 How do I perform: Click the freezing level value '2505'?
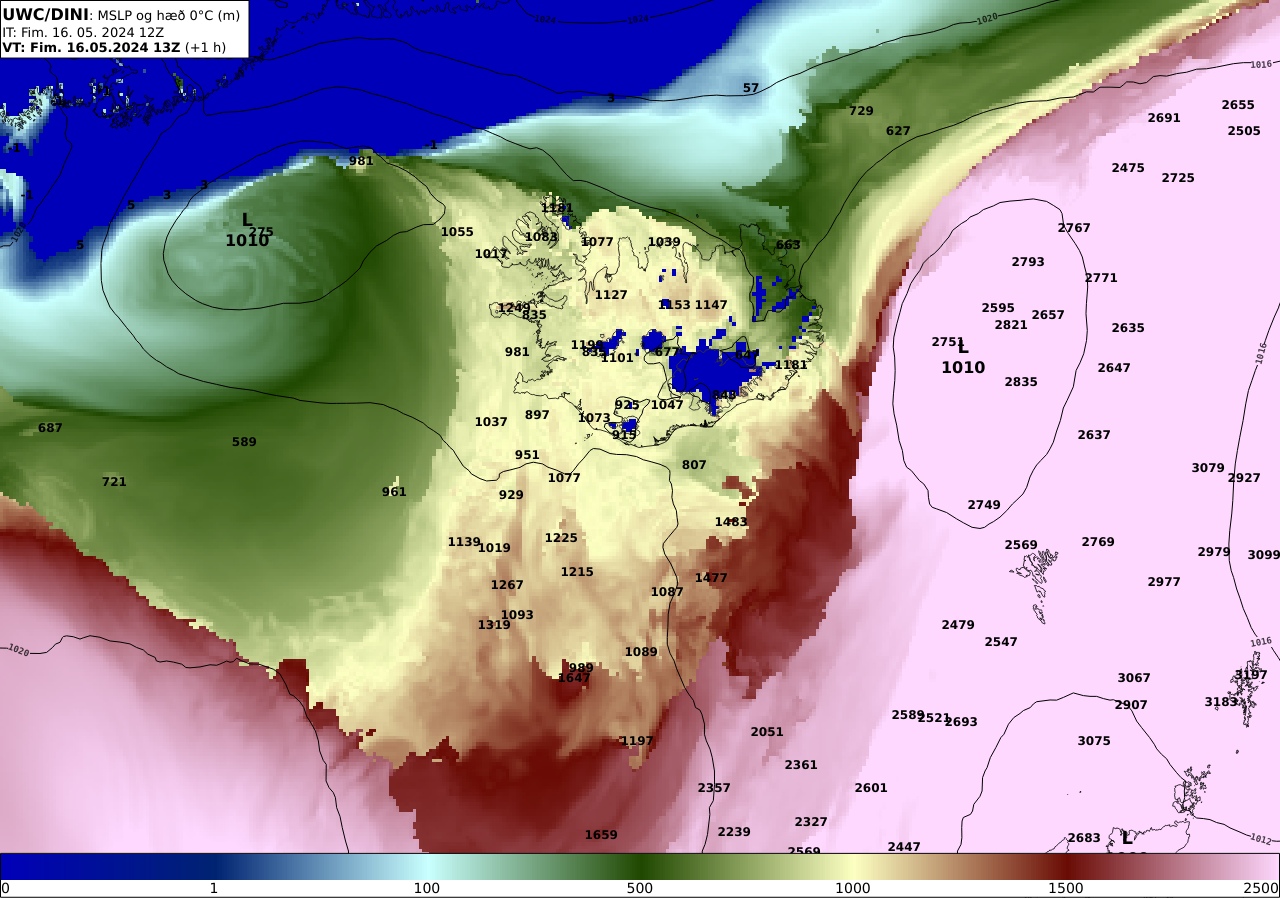coord(1244,131)
